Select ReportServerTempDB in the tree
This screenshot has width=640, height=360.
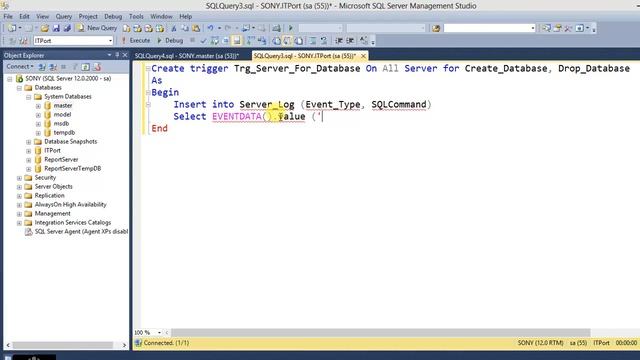pyautogui.click(x=72, y=169)
